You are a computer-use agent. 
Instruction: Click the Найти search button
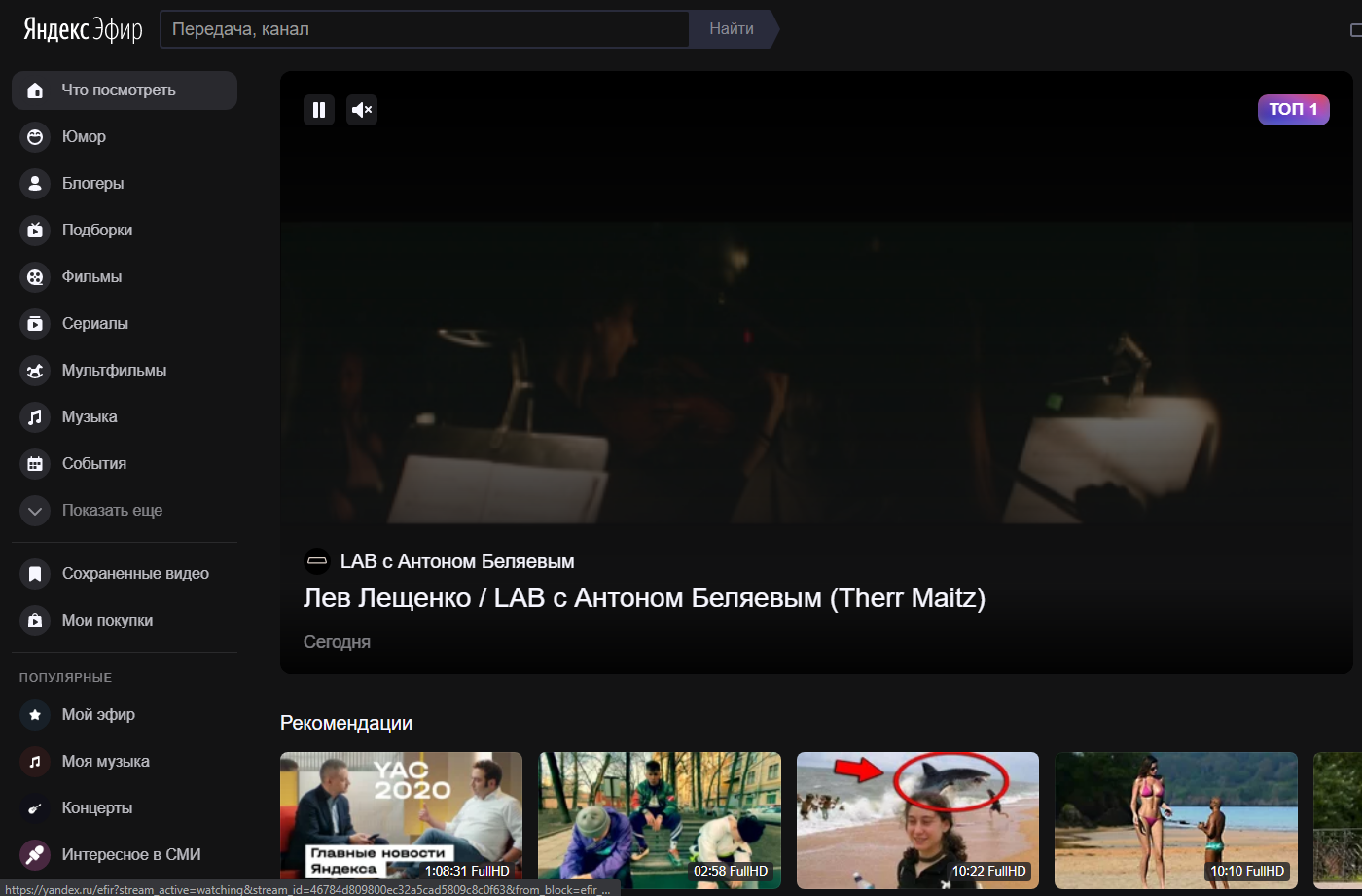tap(734, 29)
